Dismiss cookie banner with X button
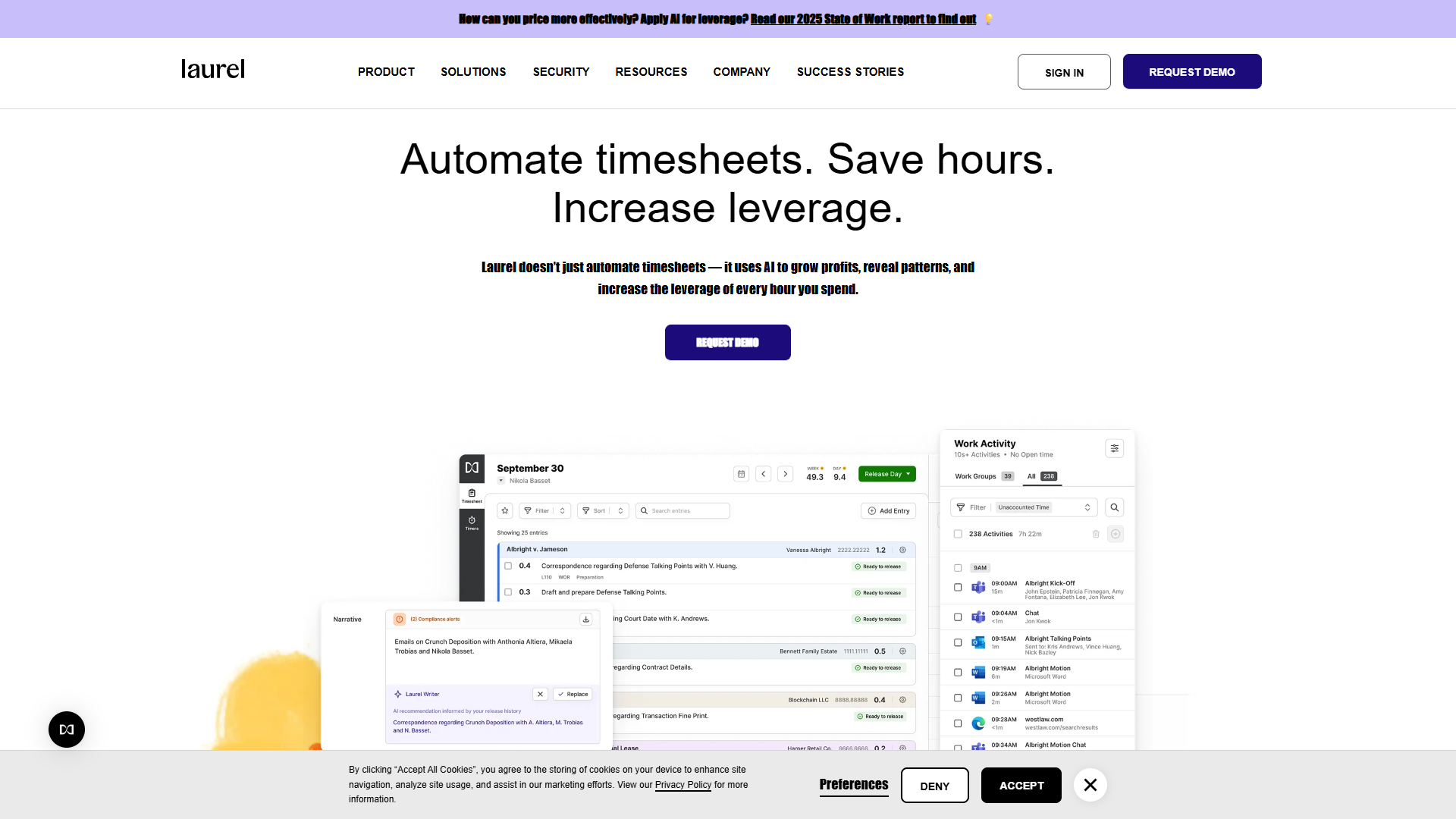Screen dimensions: 1456x819 [x=1090, y=785]
